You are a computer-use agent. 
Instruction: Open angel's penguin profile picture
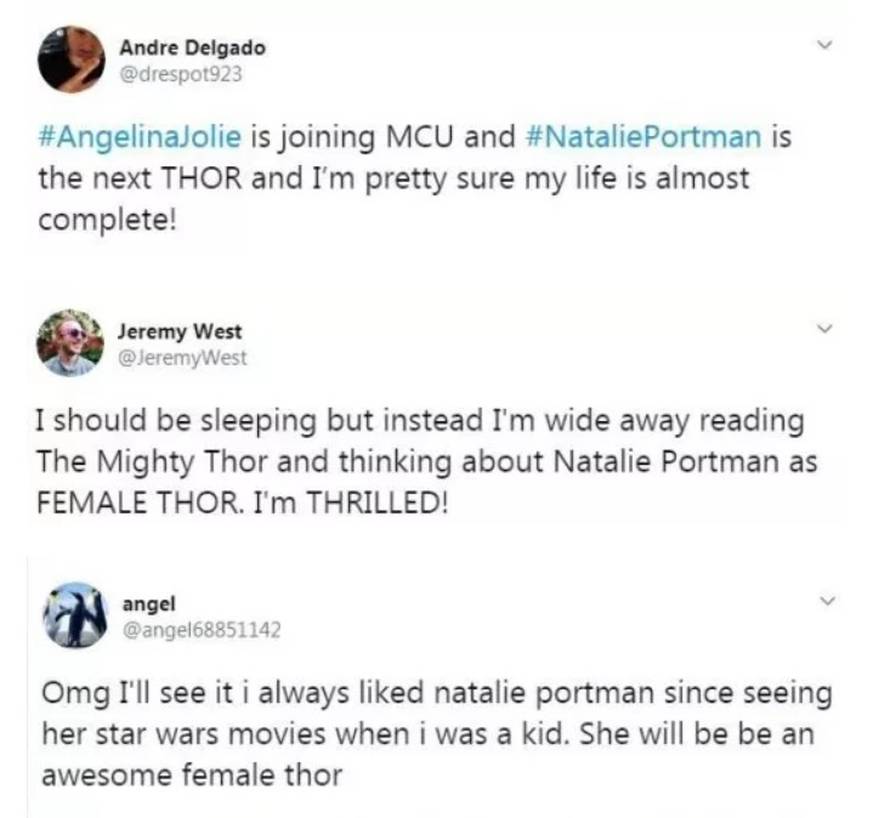tap(76, 611)
